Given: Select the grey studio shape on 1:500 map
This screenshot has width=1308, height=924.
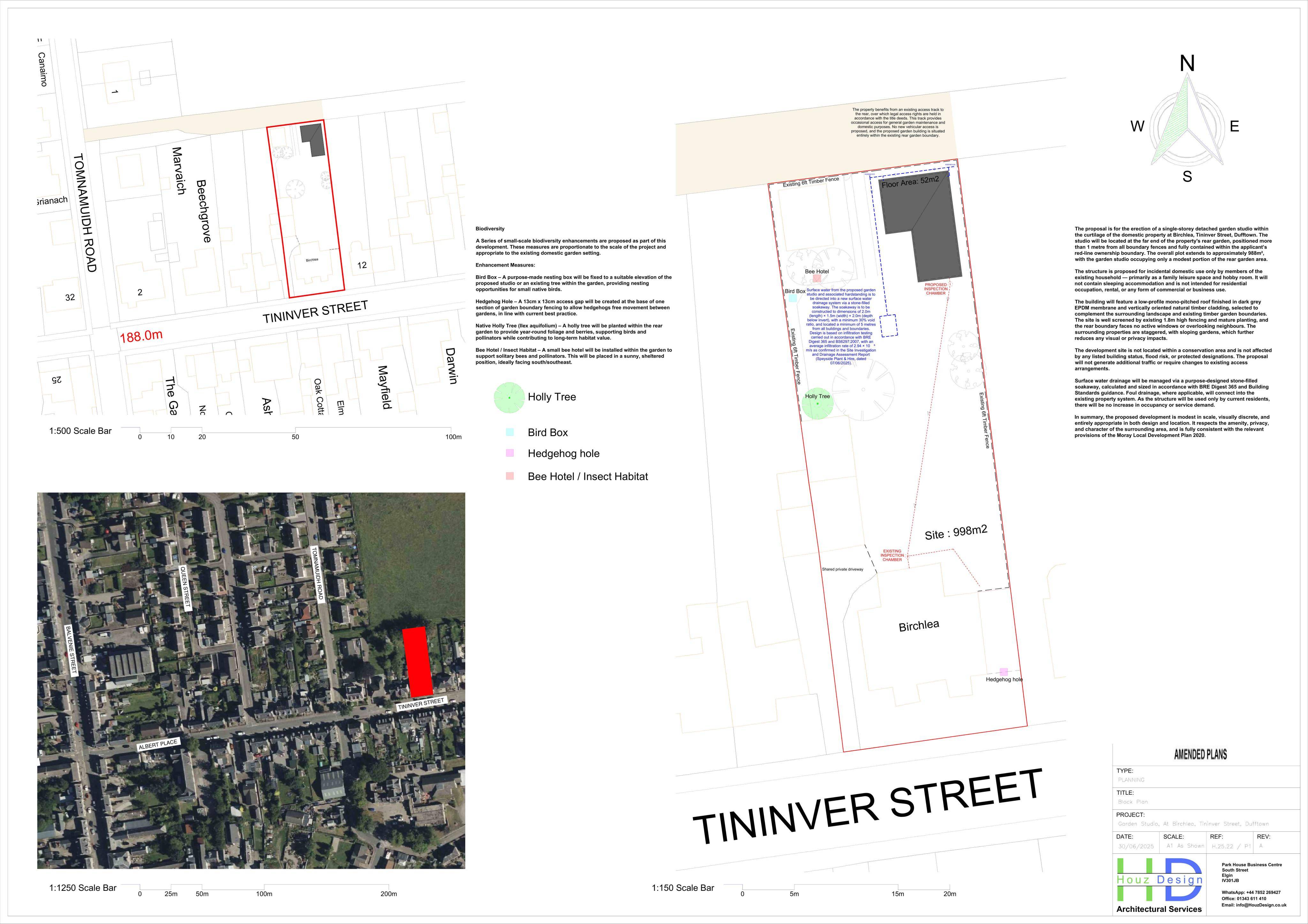Looking at the screenshot, I should [313, 140].
